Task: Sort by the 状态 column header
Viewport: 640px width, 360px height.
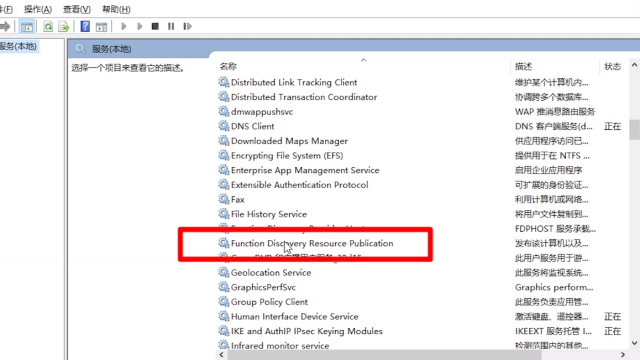Action: click(612, 66)
